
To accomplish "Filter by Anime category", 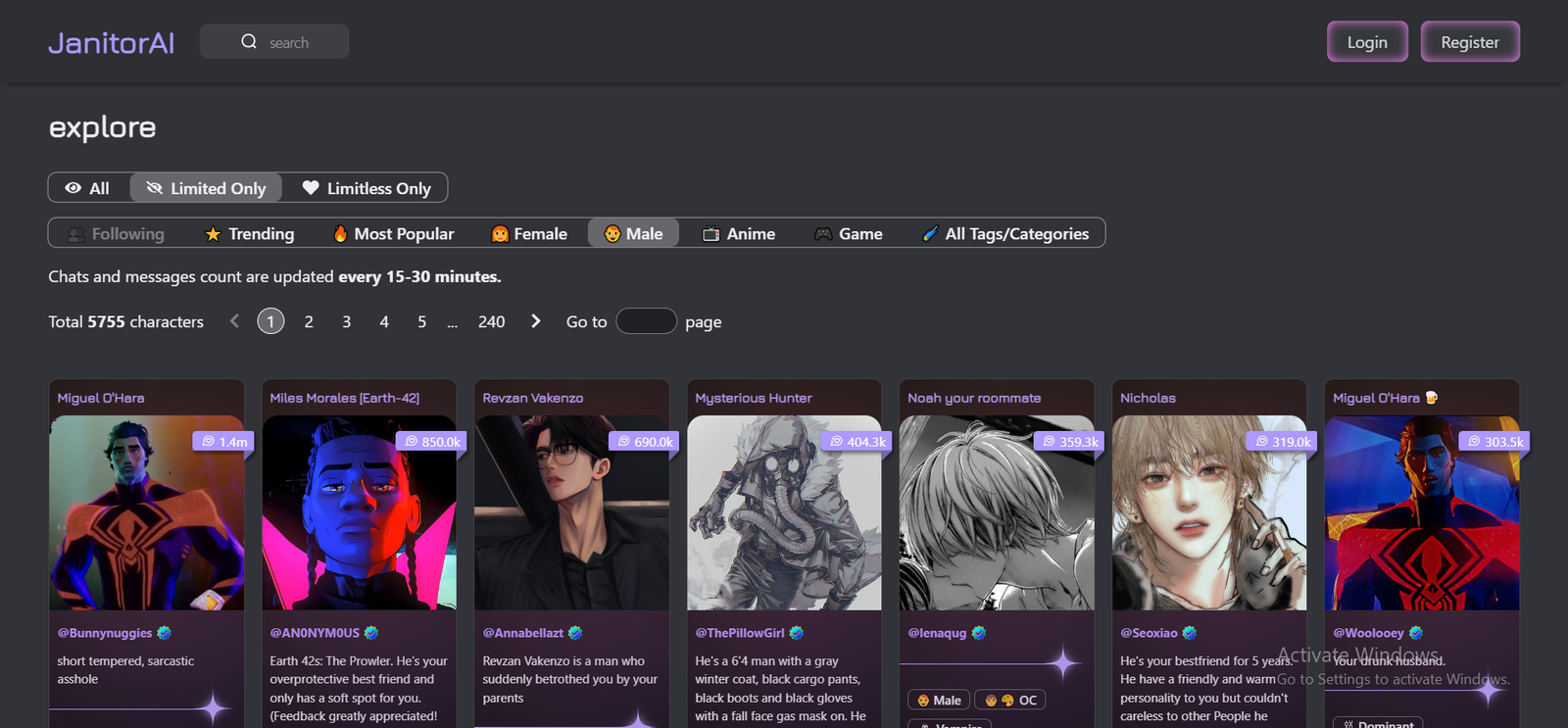I will click(739, 234).
